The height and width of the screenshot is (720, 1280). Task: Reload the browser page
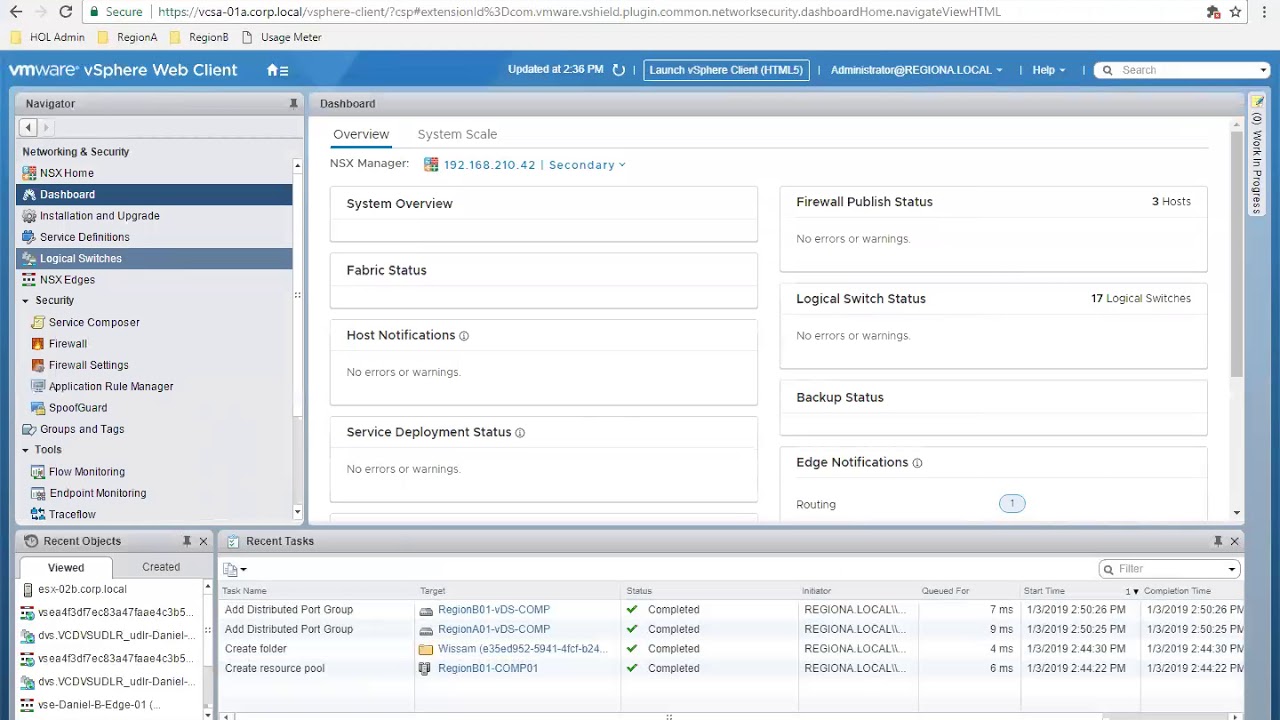[66, 12]
